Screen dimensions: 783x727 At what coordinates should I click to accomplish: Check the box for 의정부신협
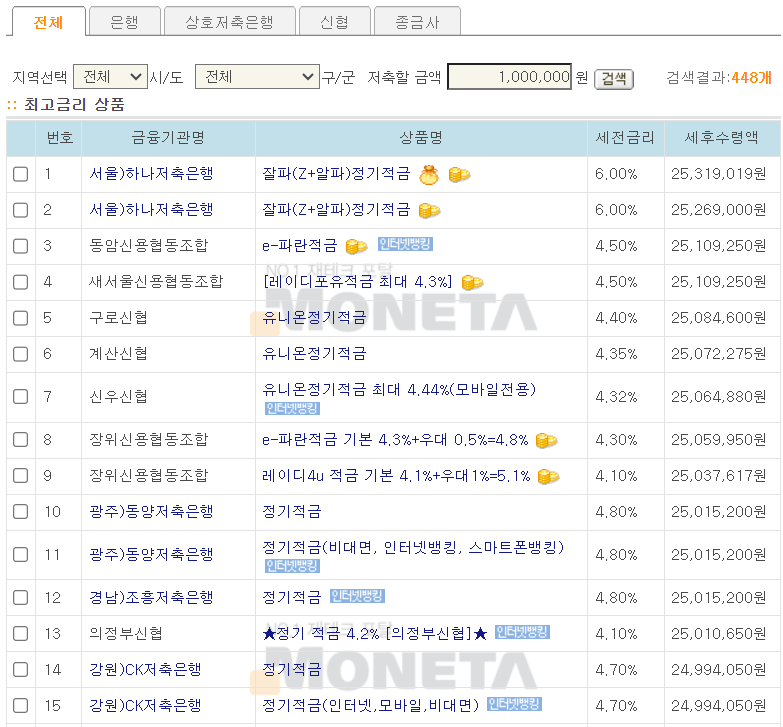(x=20, y=634)
